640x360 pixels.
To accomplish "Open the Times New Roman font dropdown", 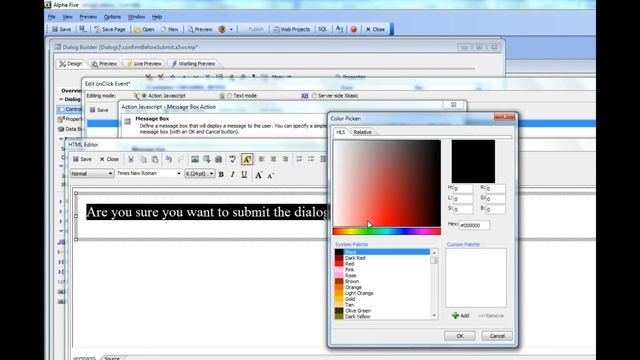I will point(149,173).
